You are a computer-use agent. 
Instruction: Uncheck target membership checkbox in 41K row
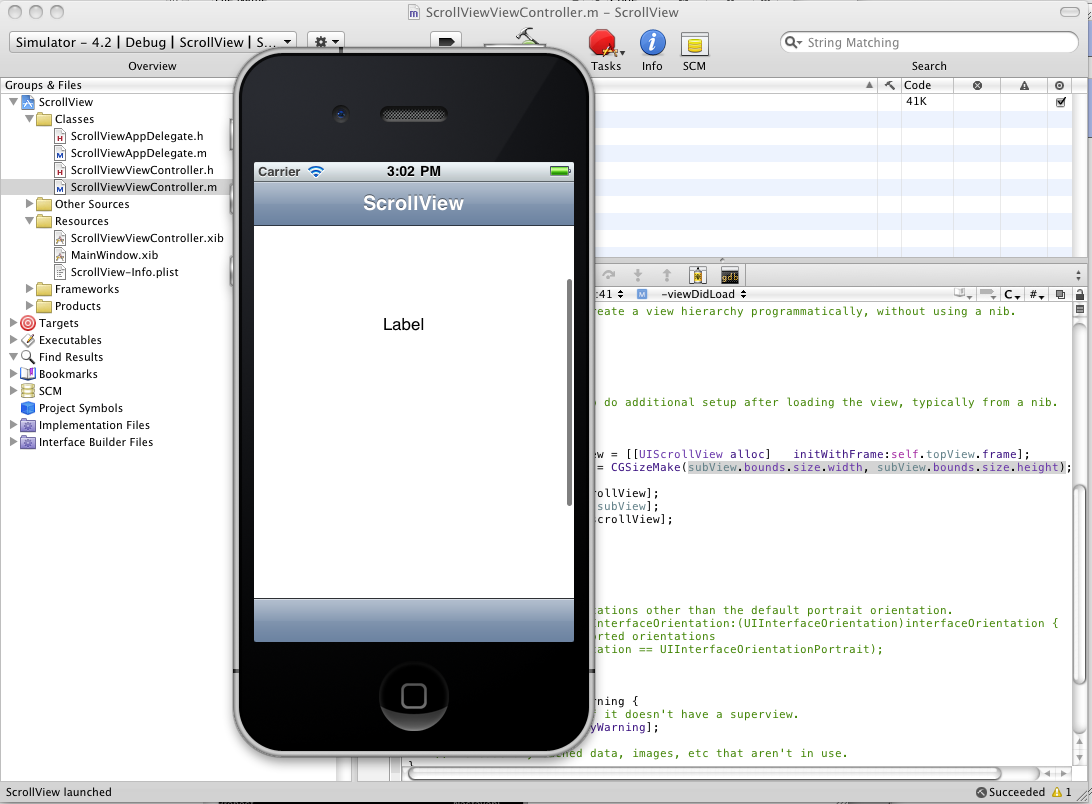coord(1061,102)
